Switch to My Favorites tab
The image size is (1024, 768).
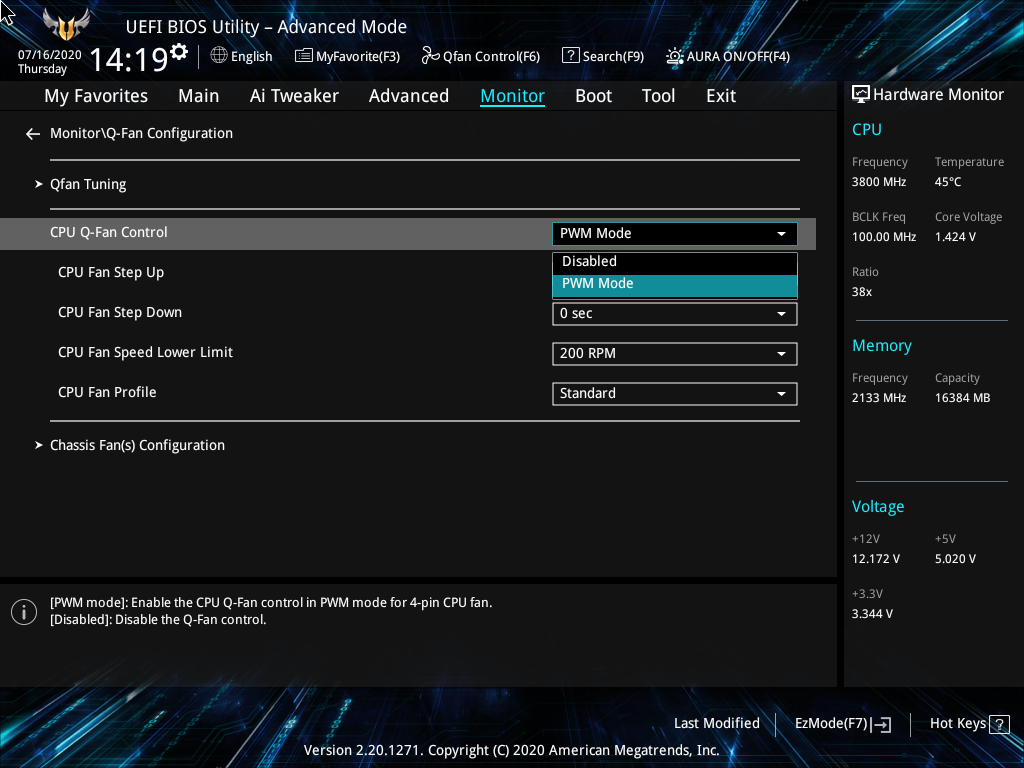click(x=96, y=96)
